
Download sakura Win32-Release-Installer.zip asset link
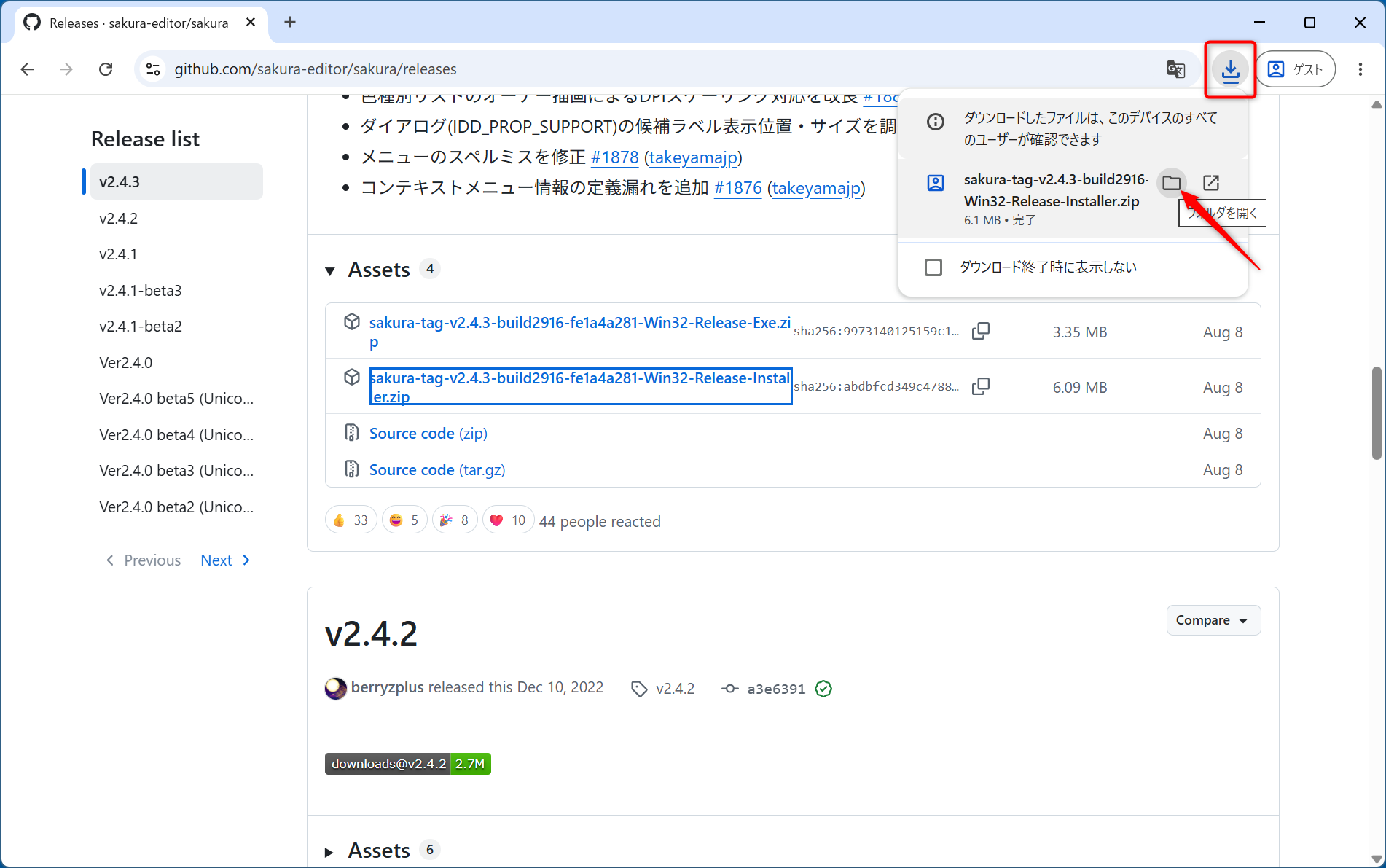point(580,387)
